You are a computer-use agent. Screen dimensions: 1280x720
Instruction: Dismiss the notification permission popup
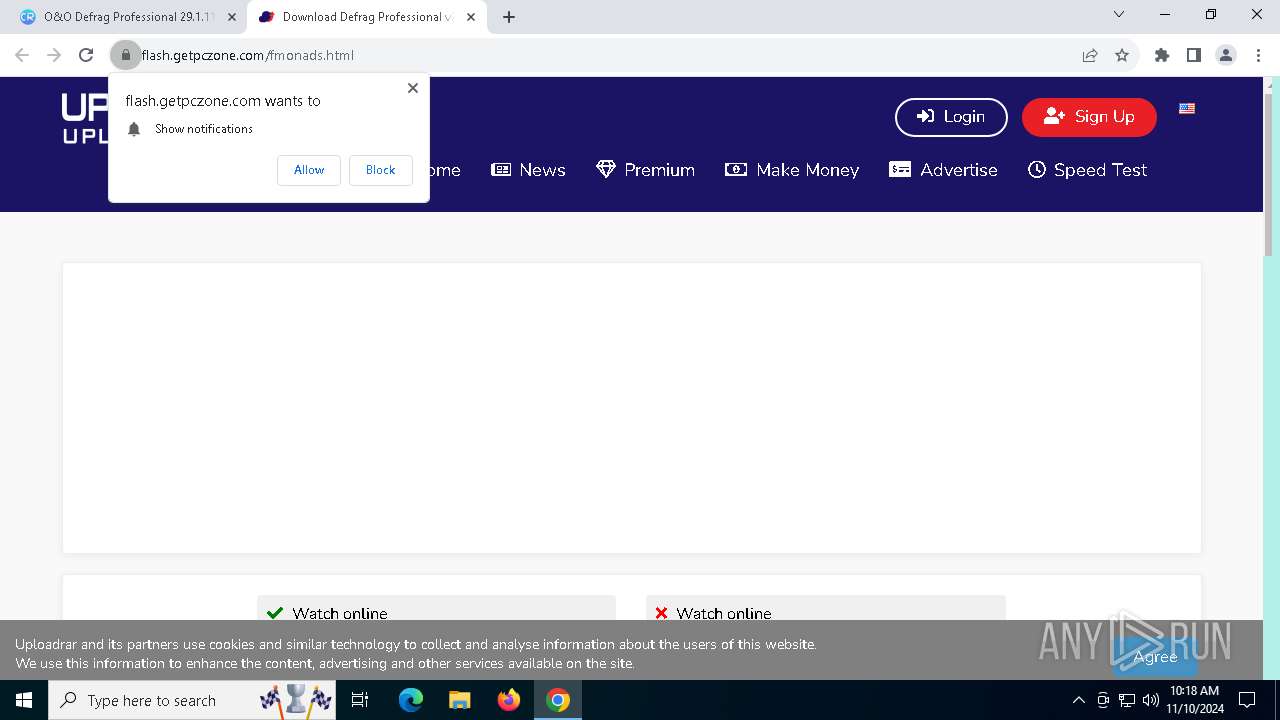point(413,88)
